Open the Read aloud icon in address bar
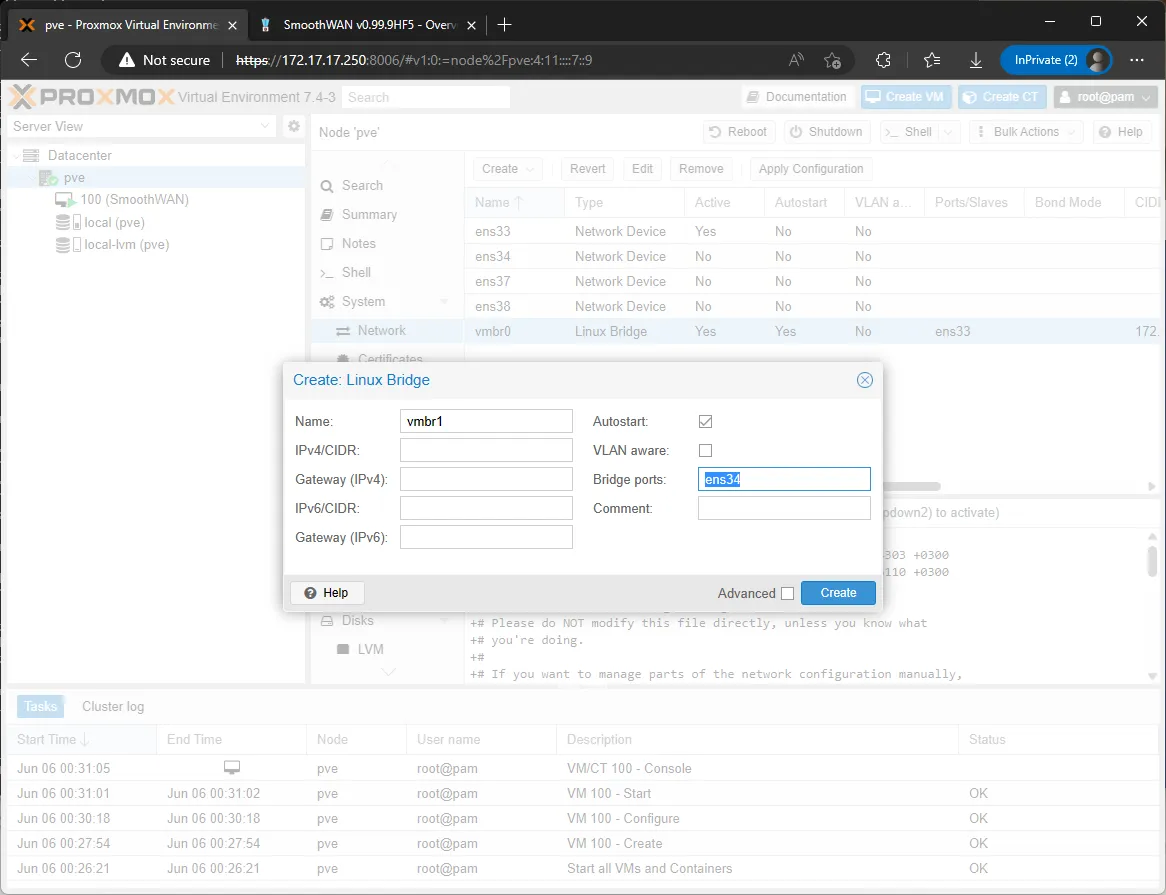This screenshot has height=895, width=1166. click(796, 60)
